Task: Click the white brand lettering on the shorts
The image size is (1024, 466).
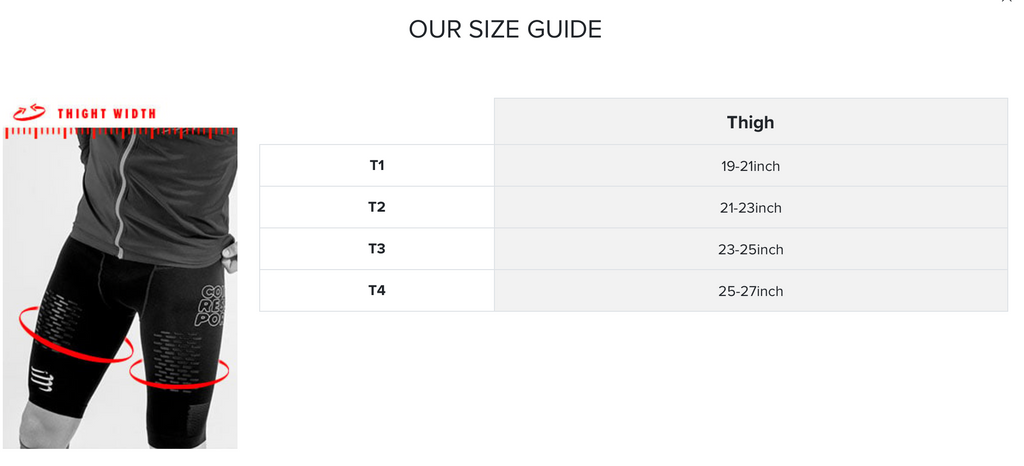Action: [x=213, y=306]
